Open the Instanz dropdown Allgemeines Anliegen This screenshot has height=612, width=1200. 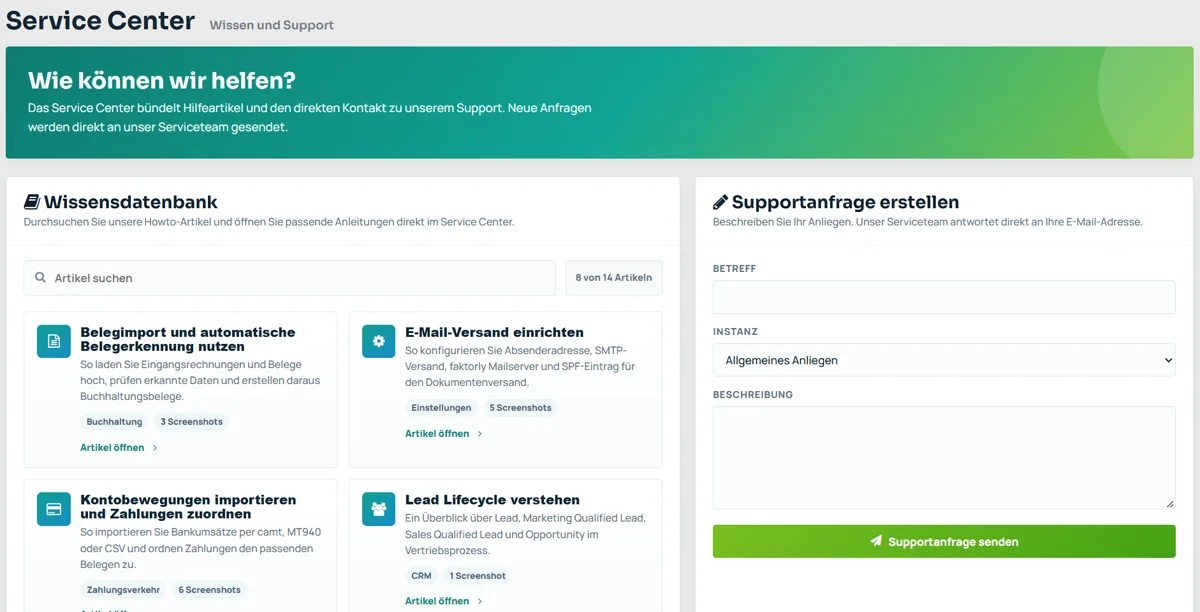[x=944, y=360]
